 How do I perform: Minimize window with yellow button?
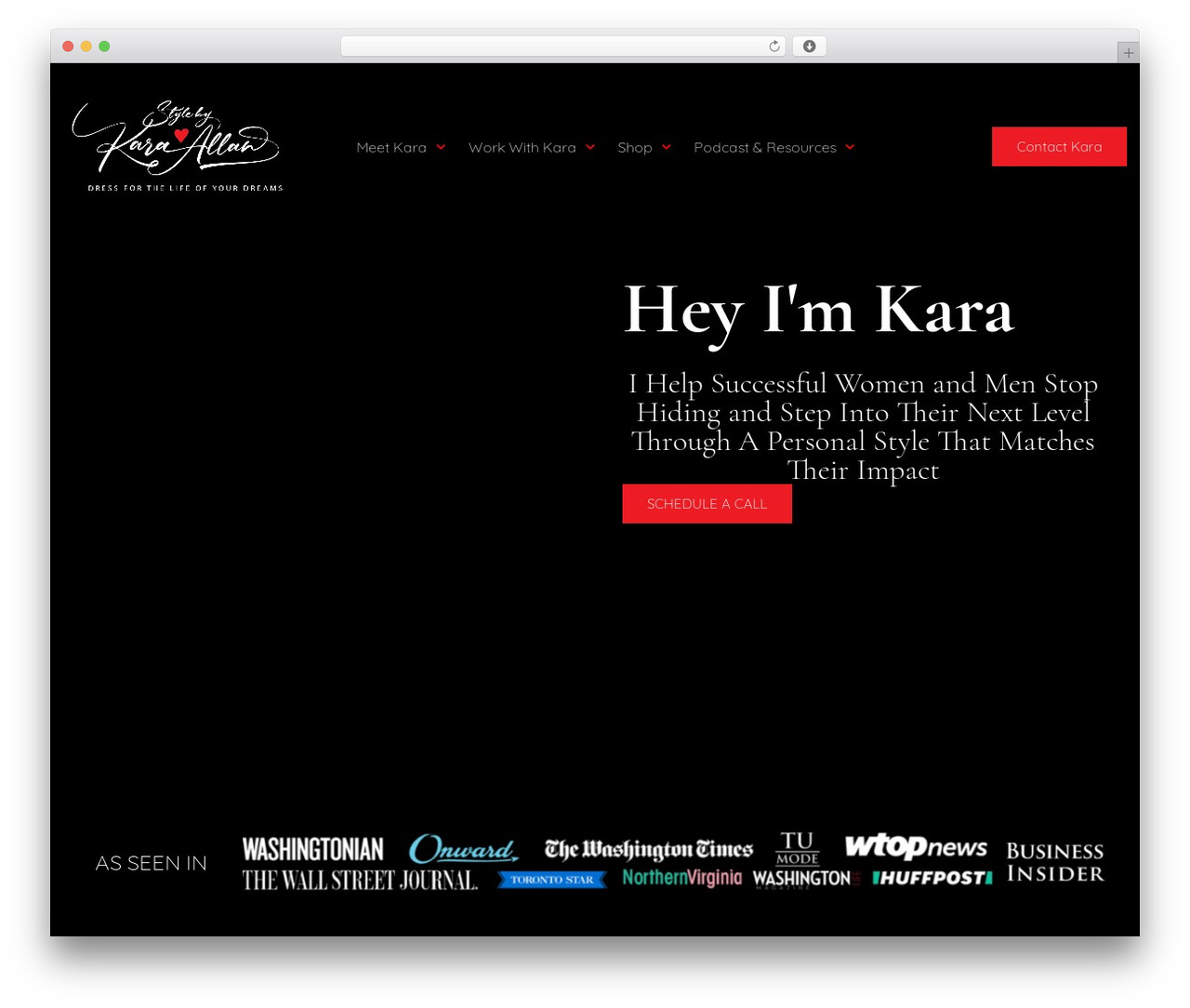[86, 46]
